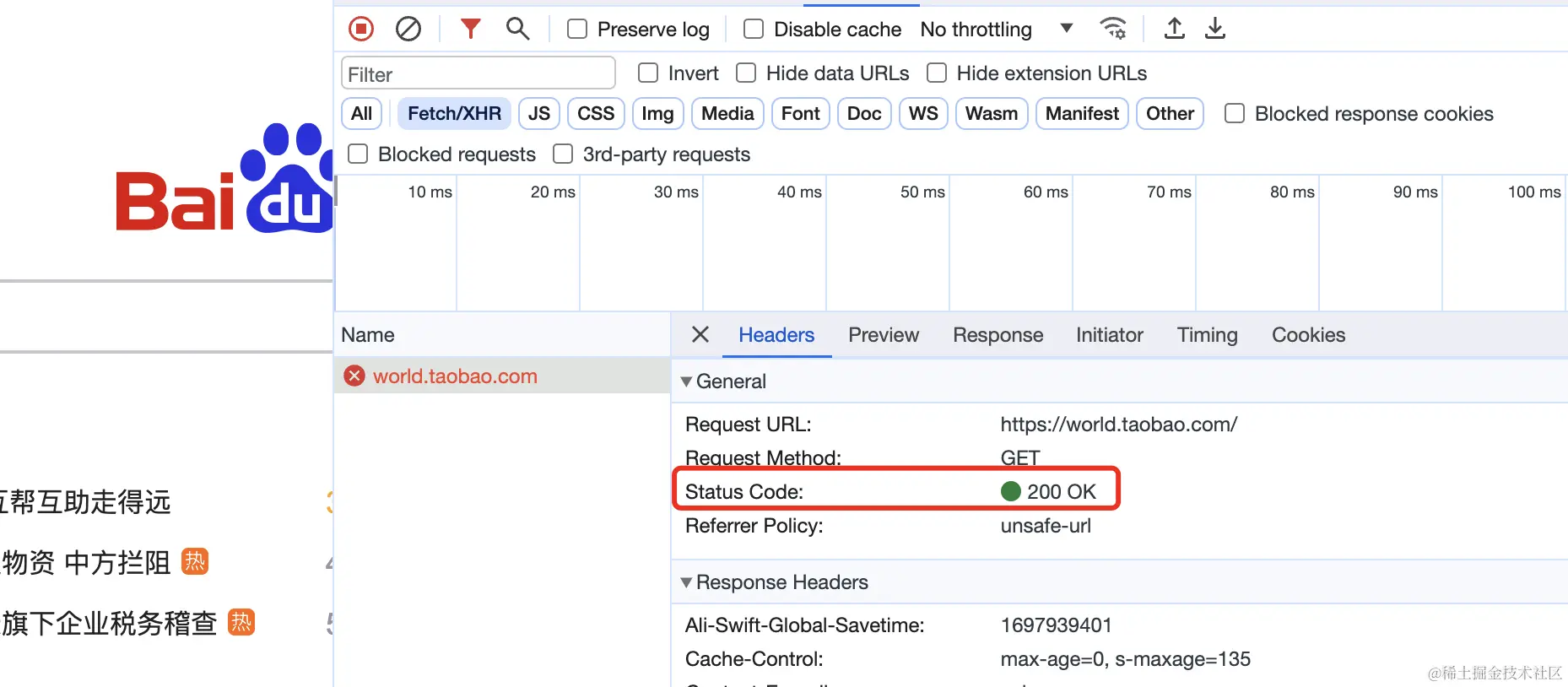Screen dimensions: 1568x687
Task: Toggle the red filter funnel icon
Action: 470,29
